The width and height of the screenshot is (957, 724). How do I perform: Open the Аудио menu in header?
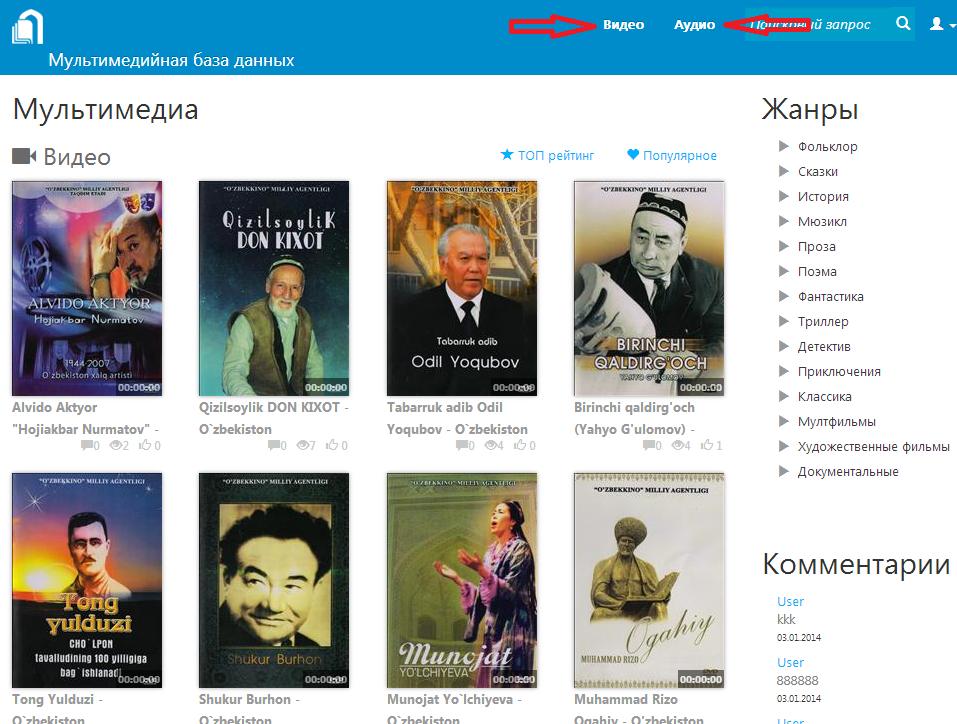coord(694,25)
